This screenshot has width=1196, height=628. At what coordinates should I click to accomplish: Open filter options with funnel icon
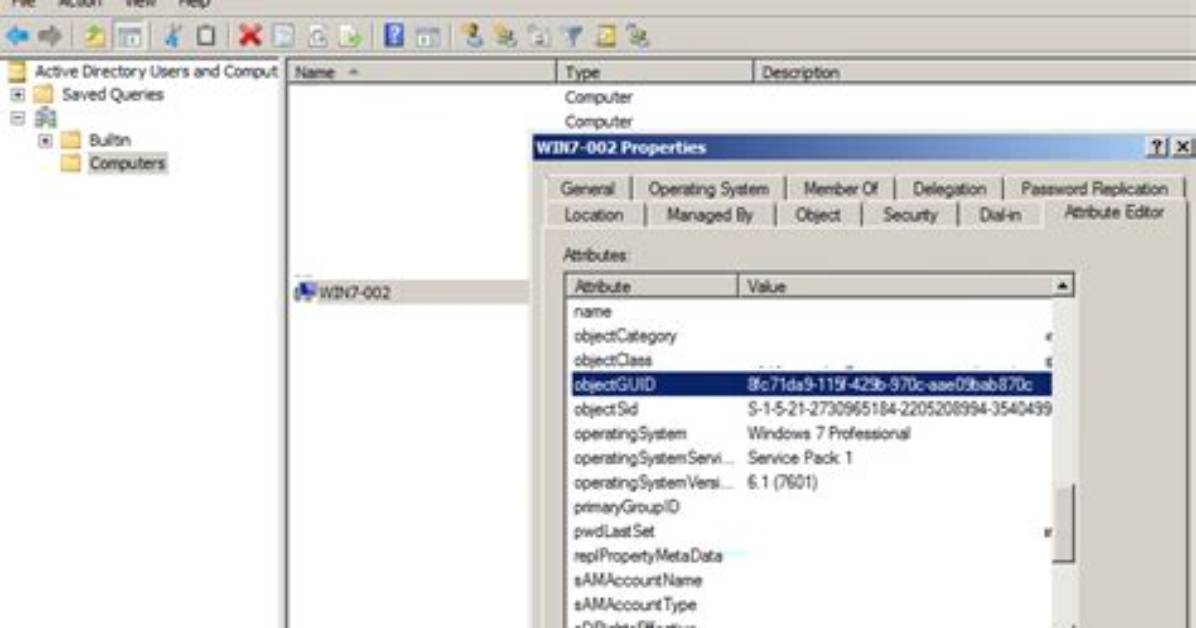pos(572,36)
